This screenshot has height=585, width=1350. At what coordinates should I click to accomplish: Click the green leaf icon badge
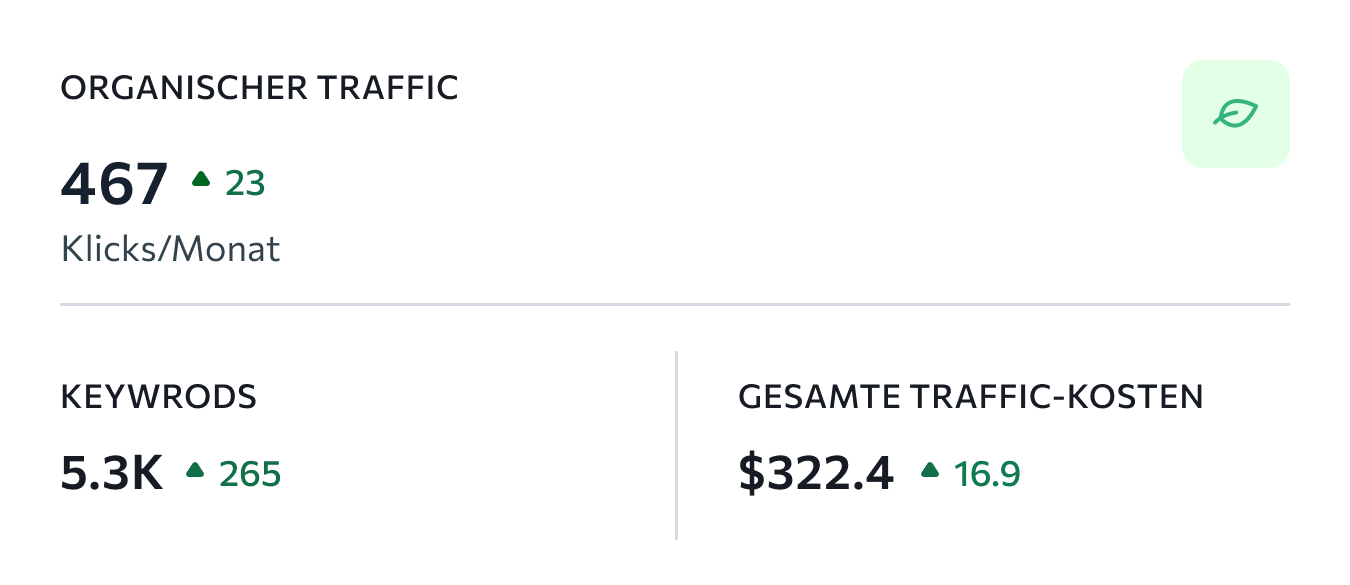coord(1236,114)
